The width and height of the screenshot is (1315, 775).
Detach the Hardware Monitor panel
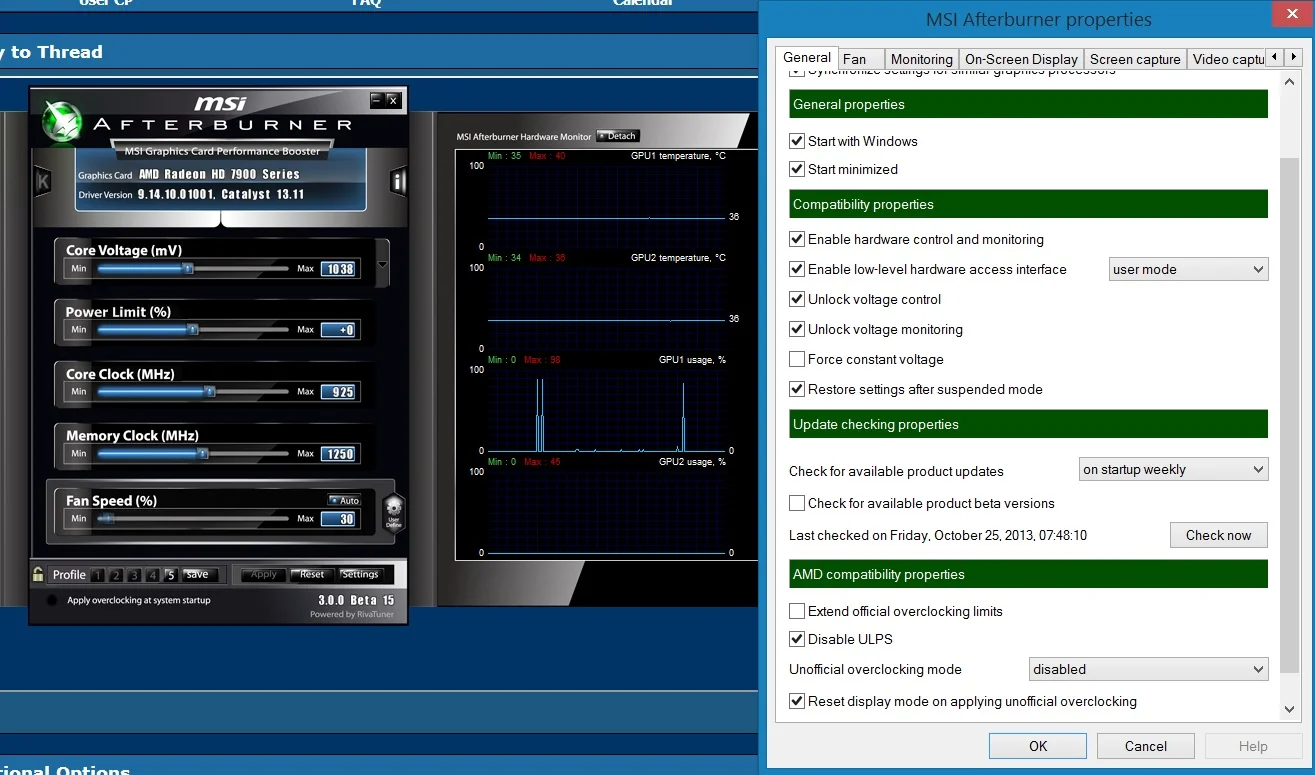click(617, 136)
